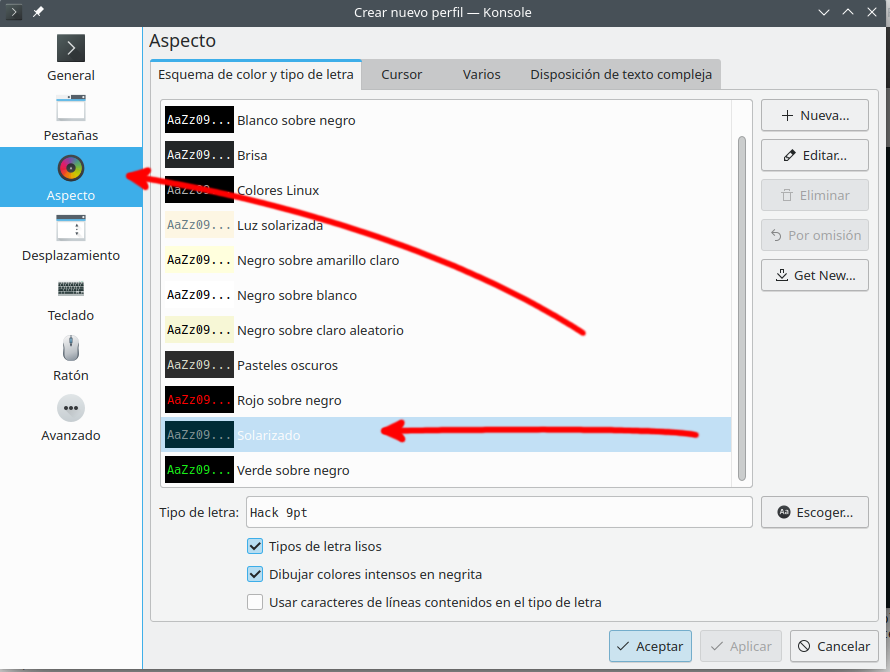
Task: Open font chooser with Escoger...
Action: pyautogui.click(x=814, y=512)
